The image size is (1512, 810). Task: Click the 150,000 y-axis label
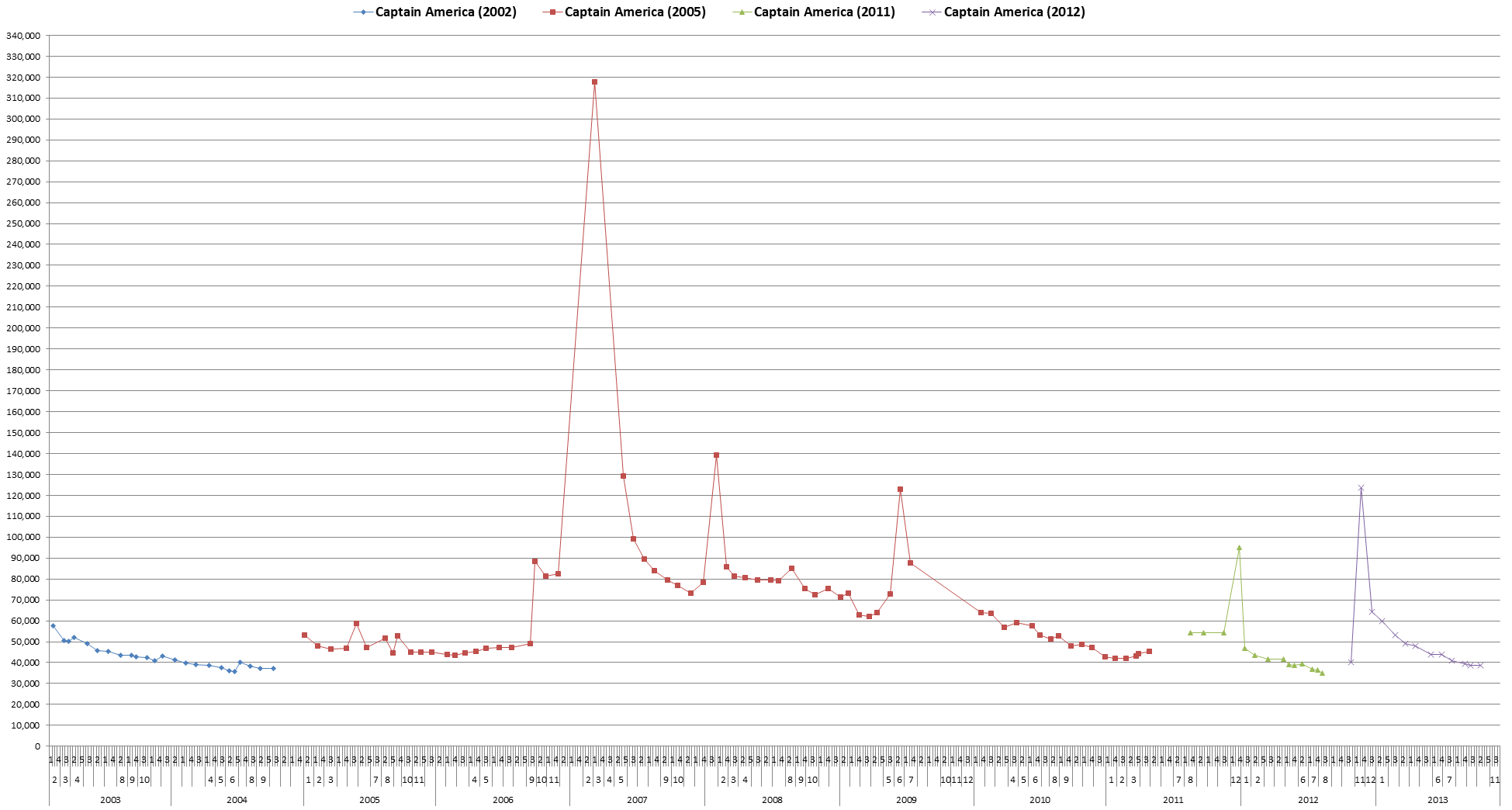click(23, 433)
